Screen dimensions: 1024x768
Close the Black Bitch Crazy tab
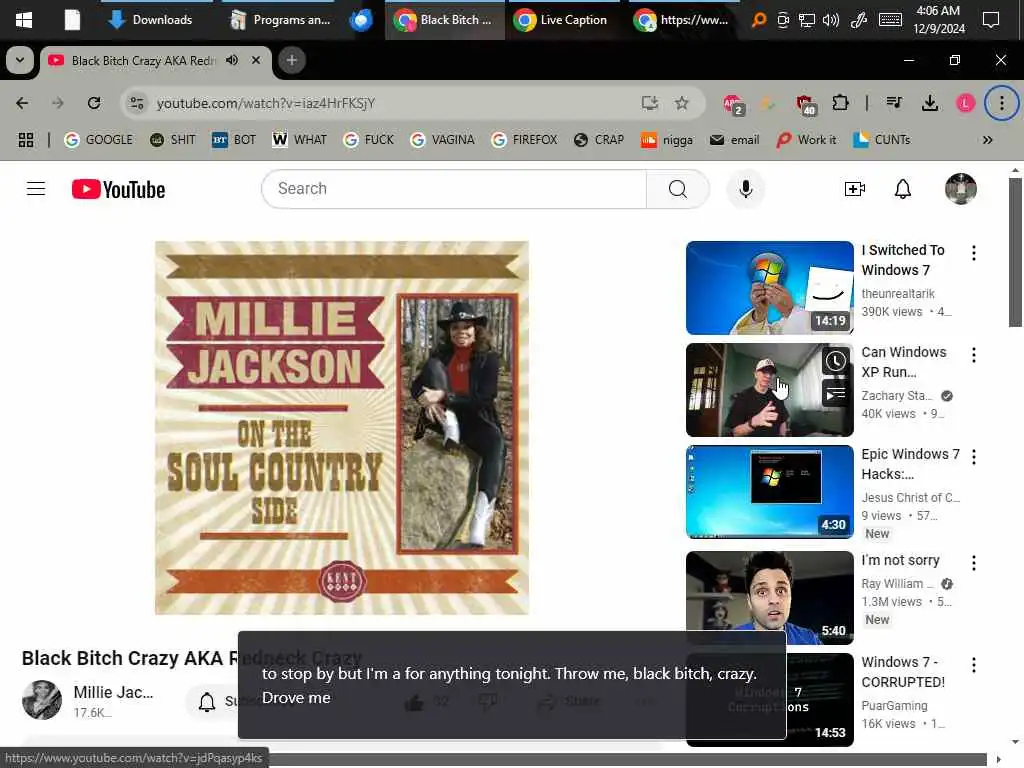(x=256, y=60)
